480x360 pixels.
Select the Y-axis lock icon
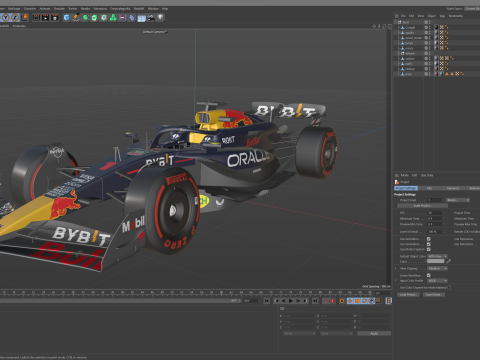(6, 18)
